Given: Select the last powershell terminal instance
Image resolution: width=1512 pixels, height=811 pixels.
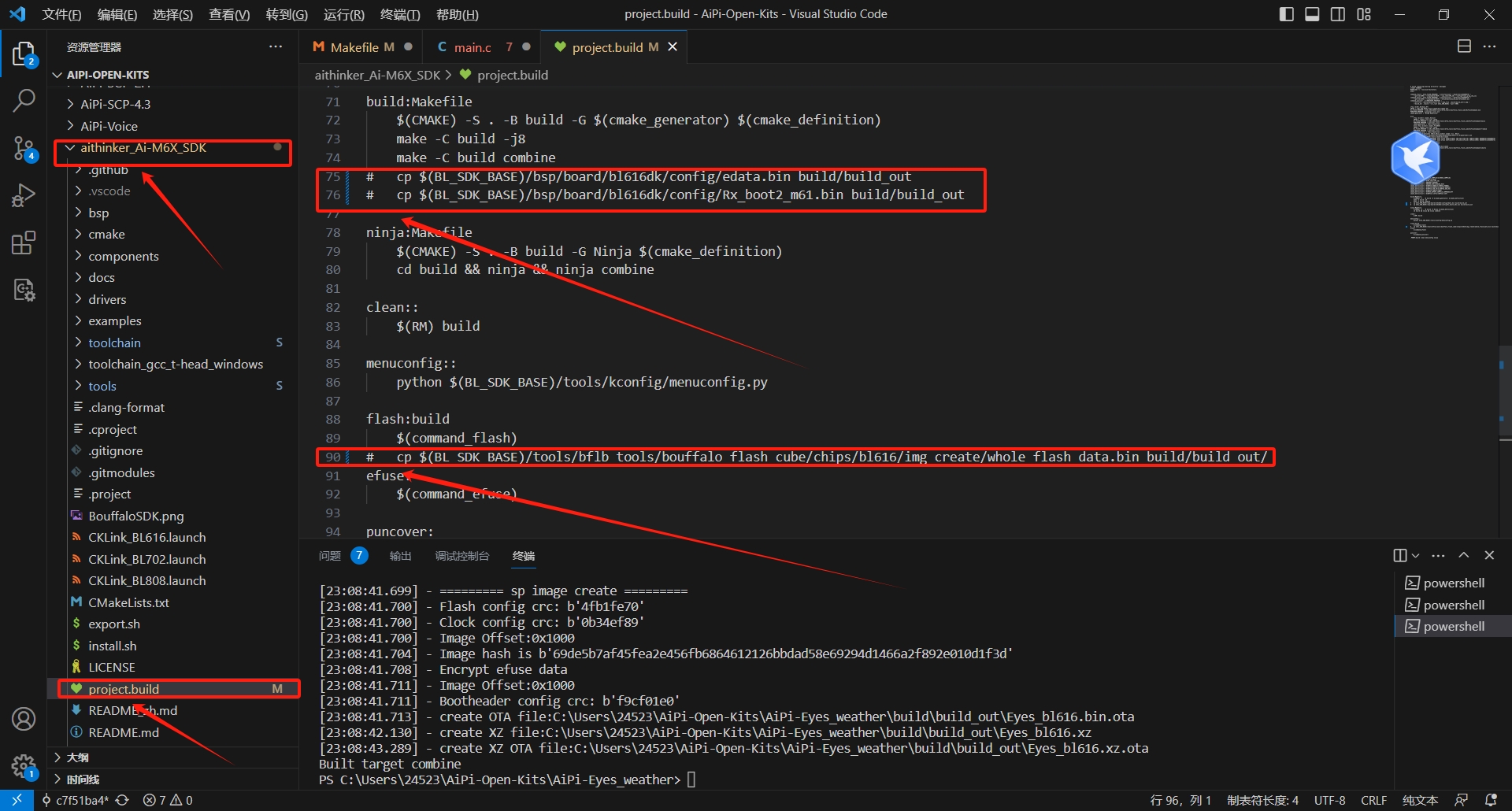Looking at the screenshot, I should 1453,626.
